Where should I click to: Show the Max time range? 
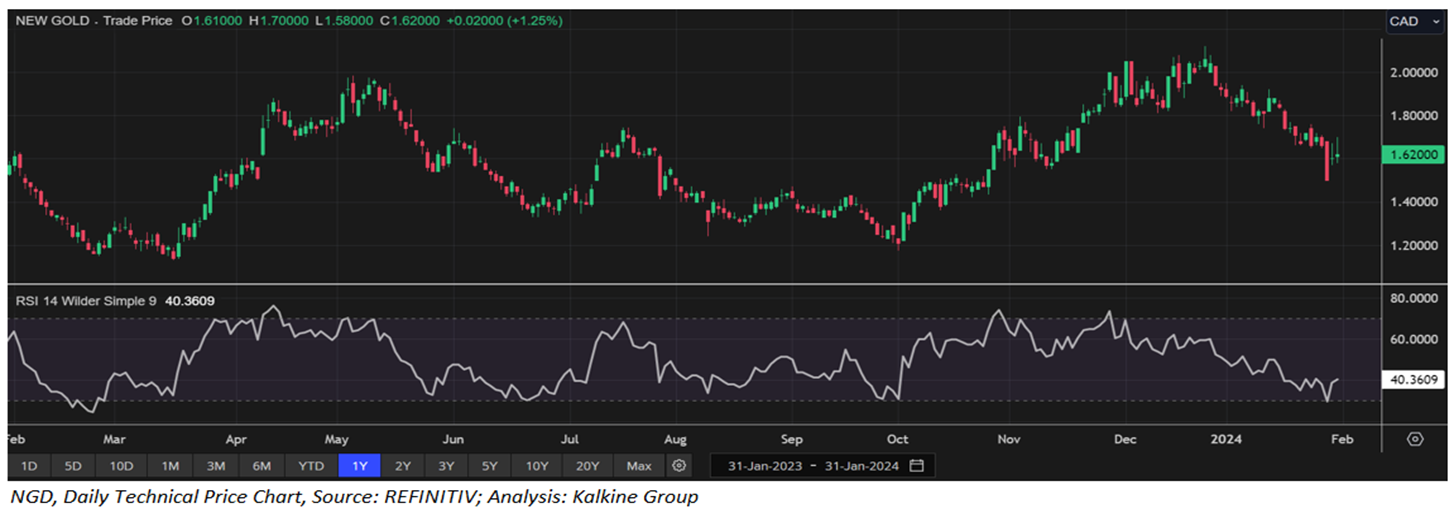click(x=639, y=466)
